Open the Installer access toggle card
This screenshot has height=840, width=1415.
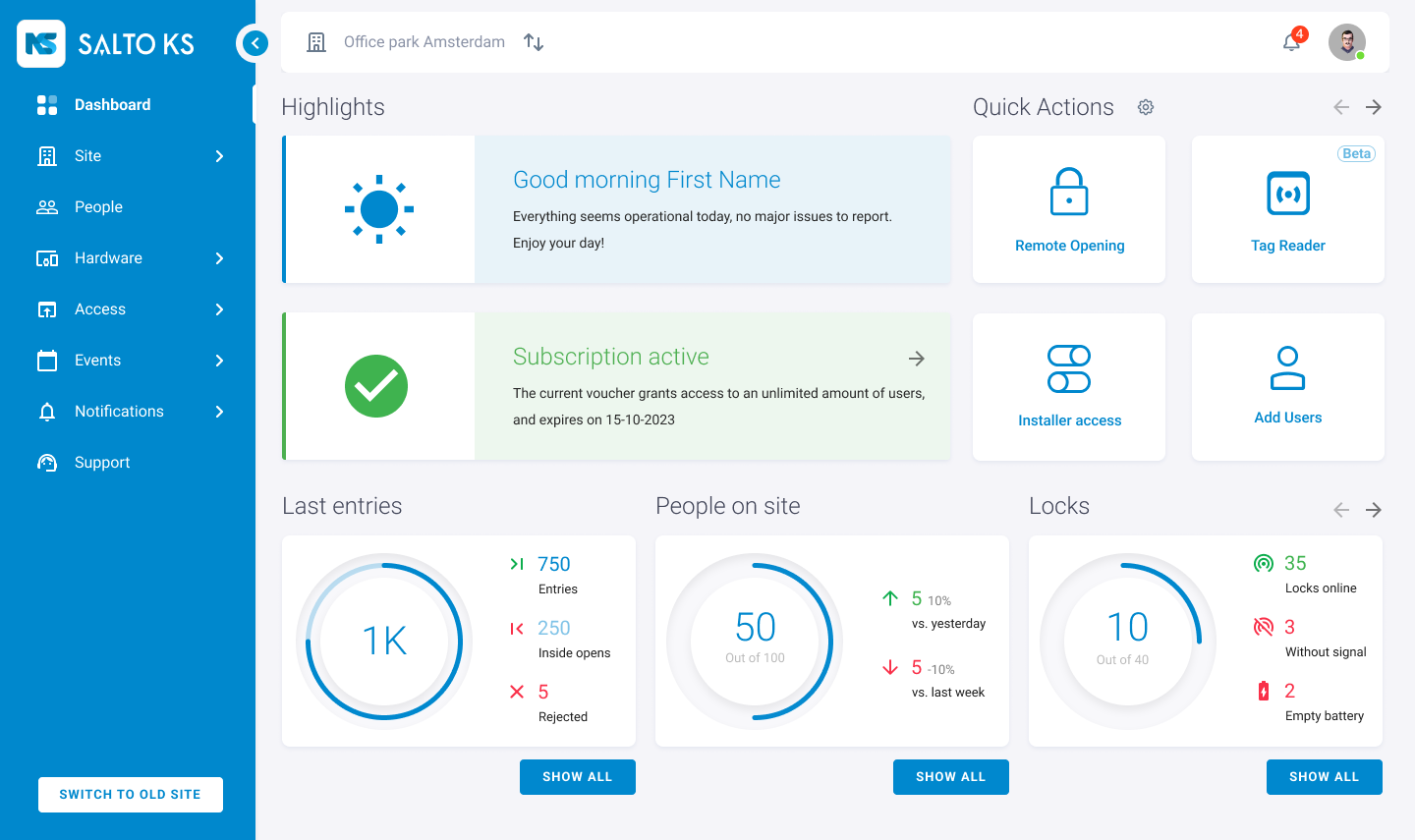point(1069,386)
